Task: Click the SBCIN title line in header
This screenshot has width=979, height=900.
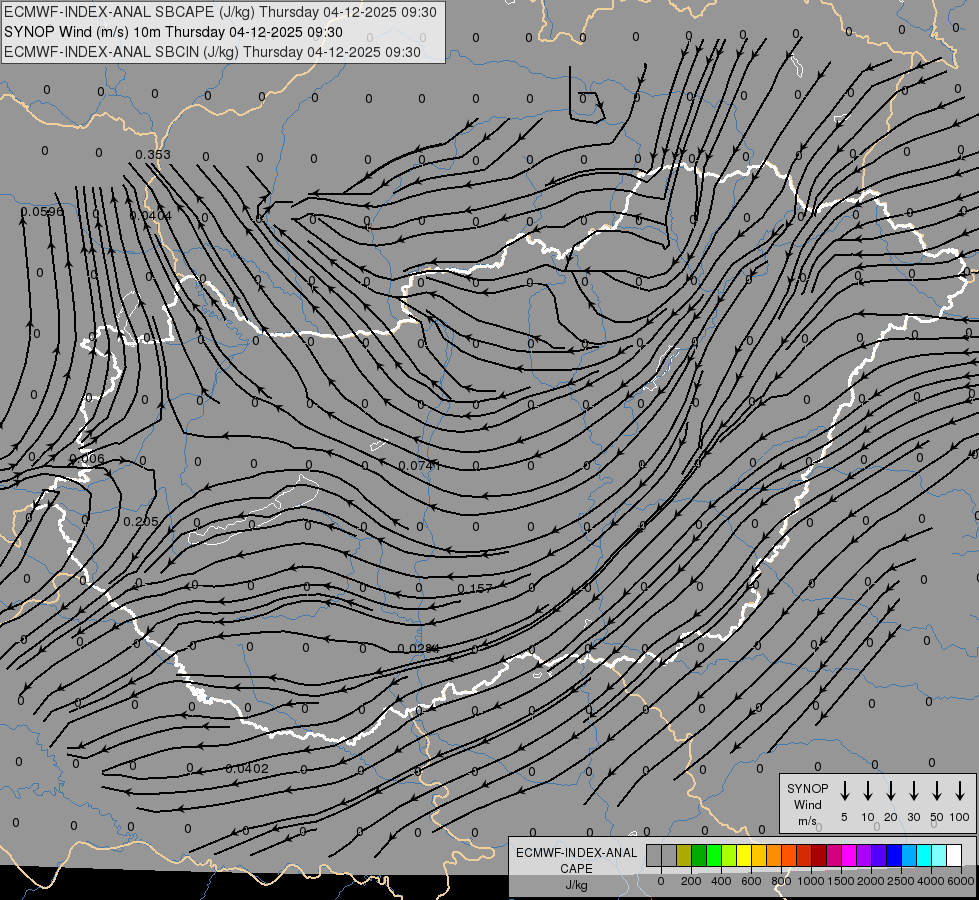Action: point(212,52)
